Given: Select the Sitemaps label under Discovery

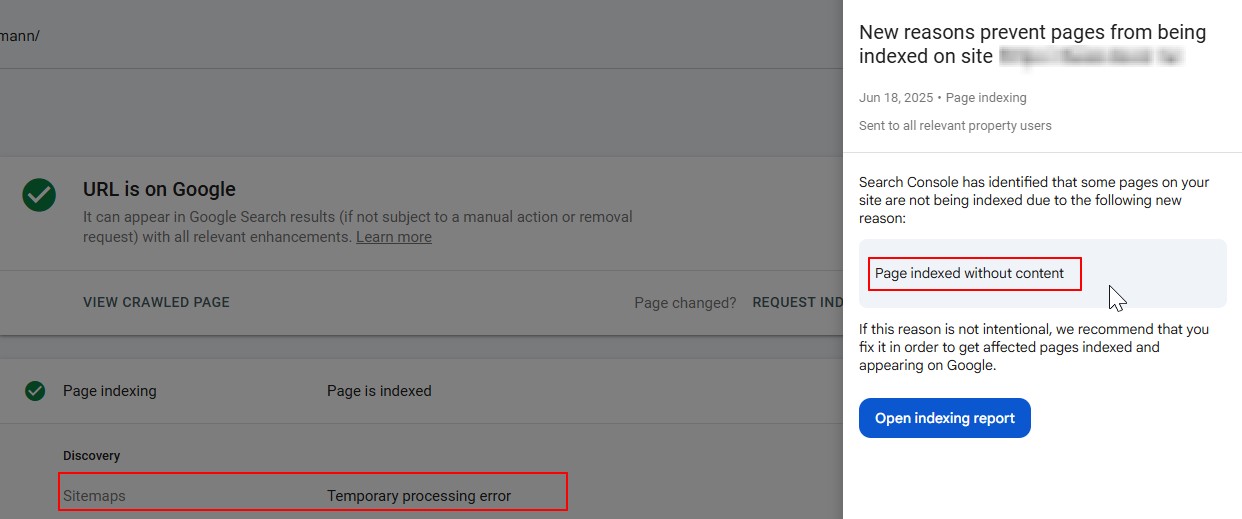Looking at the screenshot, I should coord(94,496).
